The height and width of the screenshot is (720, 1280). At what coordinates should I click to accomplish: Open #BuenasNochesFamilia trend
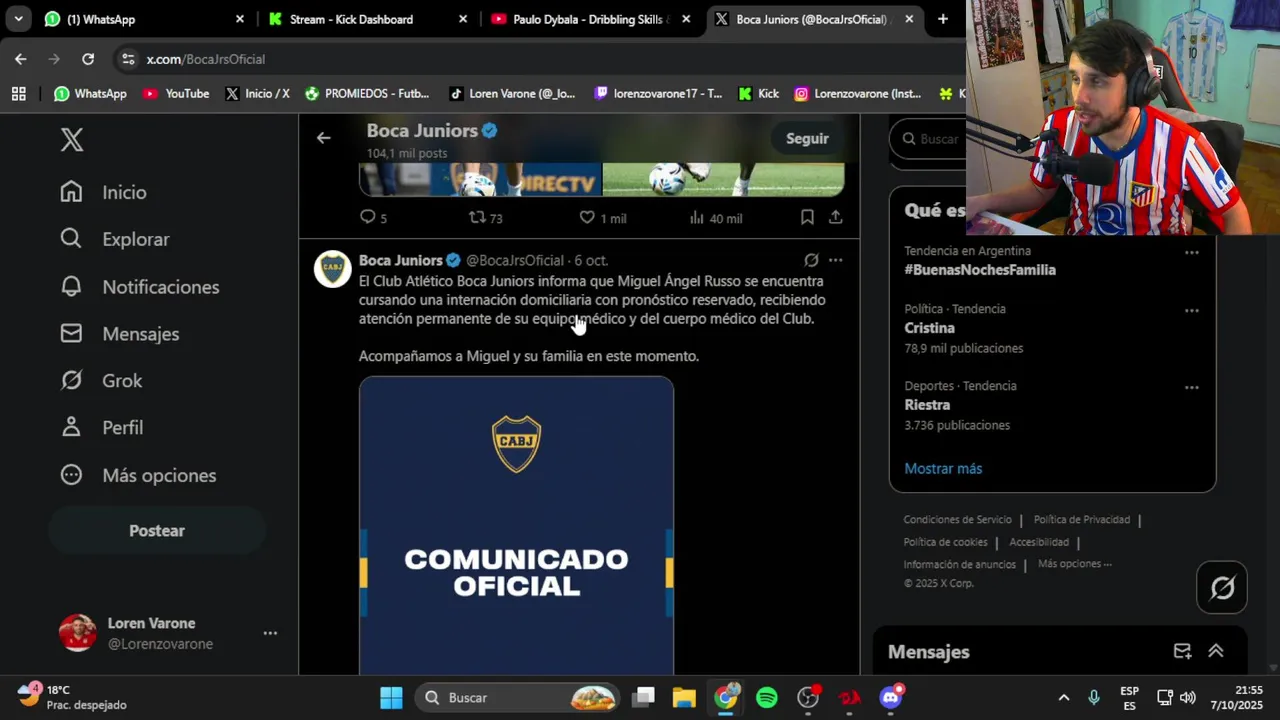[980, 270]
